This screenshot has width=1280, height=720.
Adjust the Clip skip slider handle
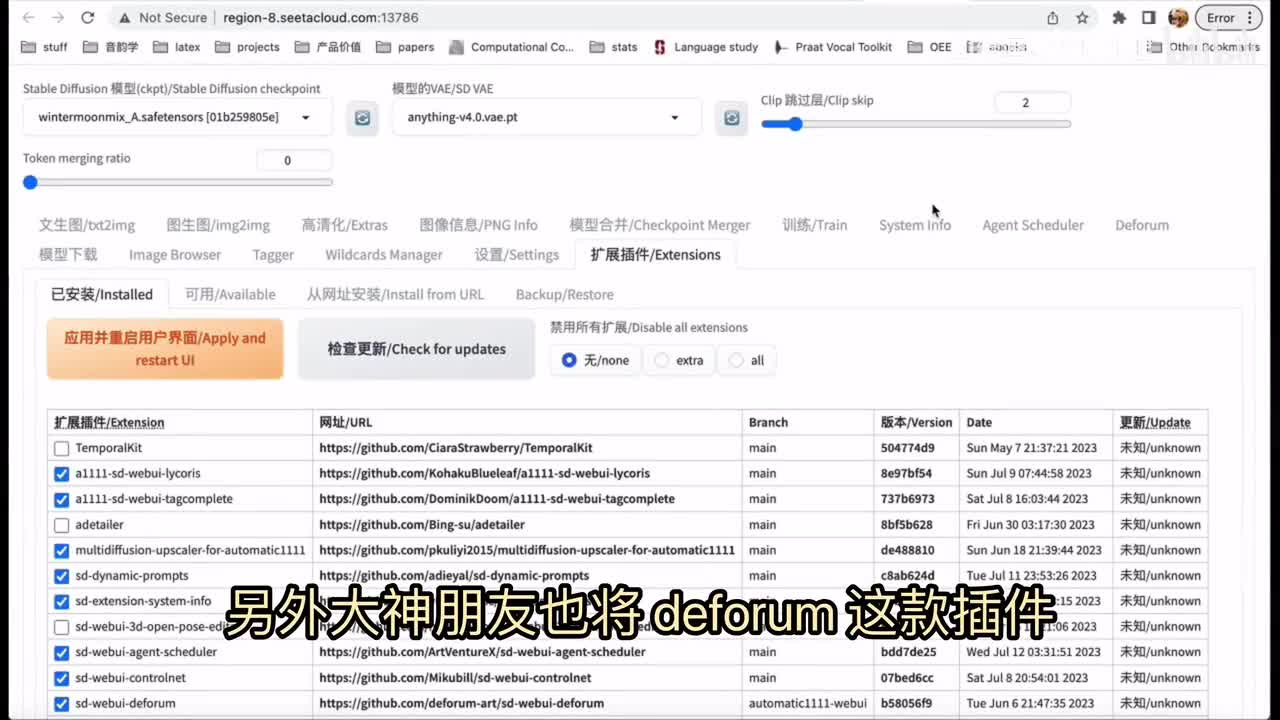pos(794,124)
